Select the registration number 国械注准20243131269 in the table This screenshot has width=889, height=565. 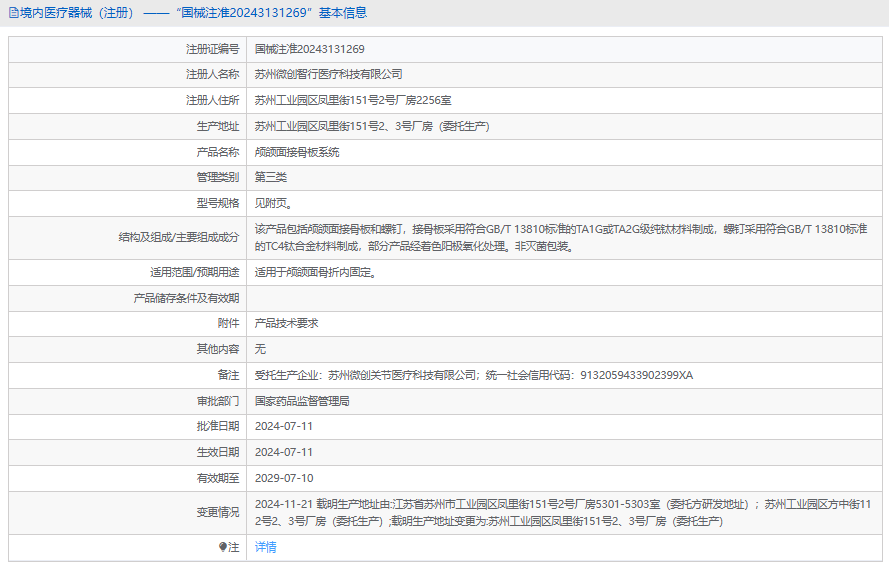click(x=309, y=49)
